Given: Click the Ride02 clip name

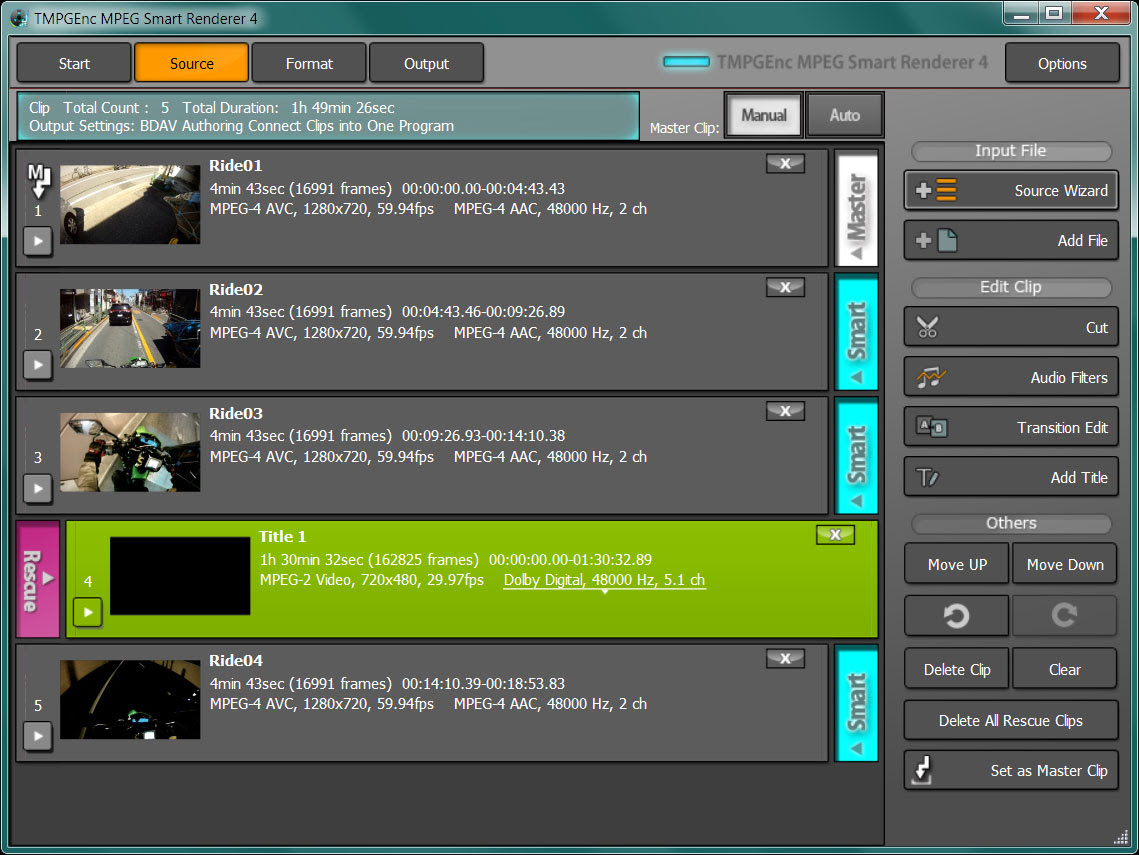Looking at the screenshot, I should pyautogui.click(x=235, y=289).
